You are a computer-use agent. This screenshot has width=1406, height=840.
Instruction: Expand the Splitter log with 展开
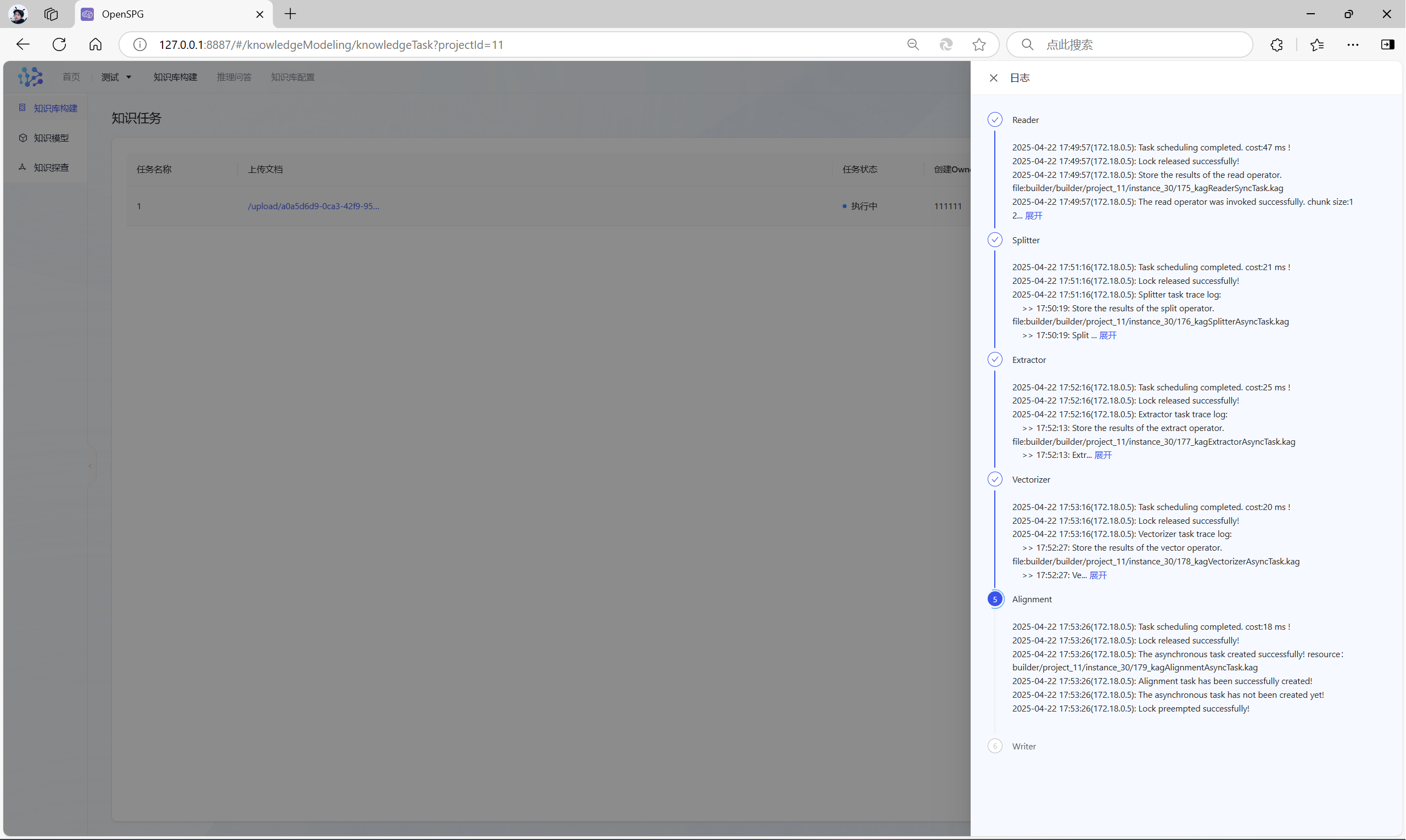(x=1107, y=335)
